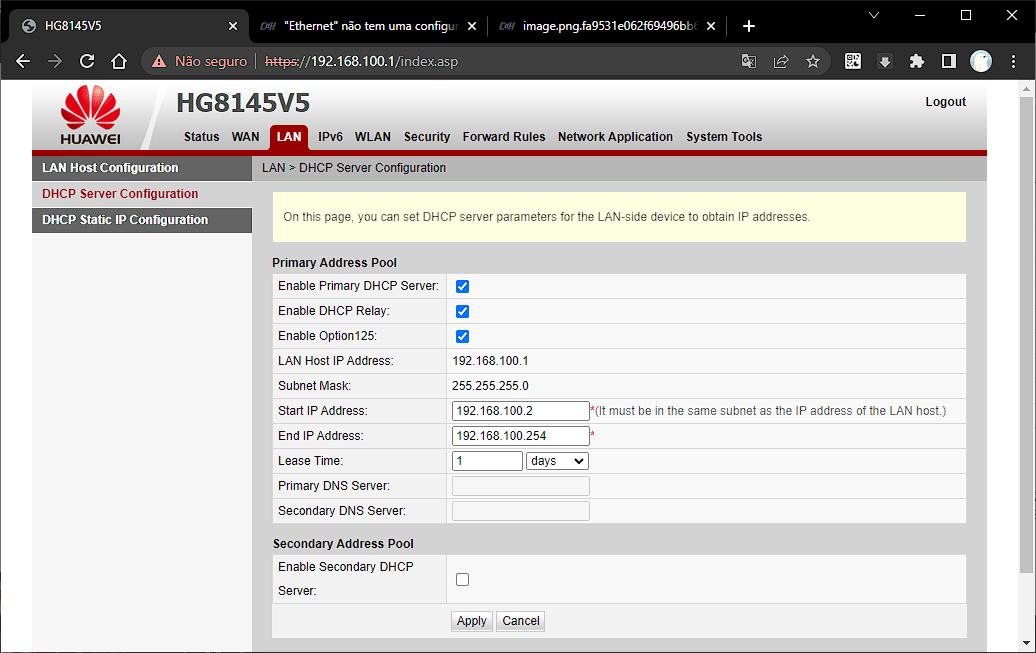
Task: Click the Secondary DNS Server field
Action: (521, 511)
